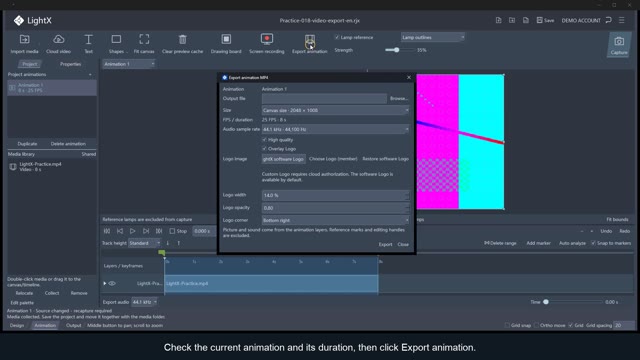Click the folder-plus icon beside new file in title bar

[x=512, y=20]
